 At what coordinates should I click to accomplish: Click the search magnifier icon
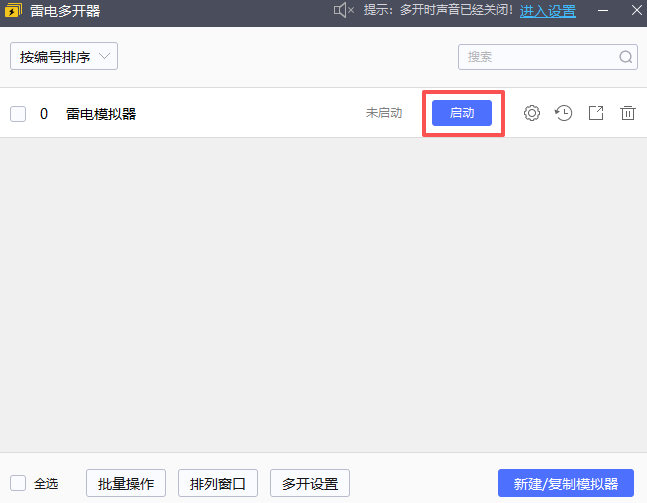[626, 57]
